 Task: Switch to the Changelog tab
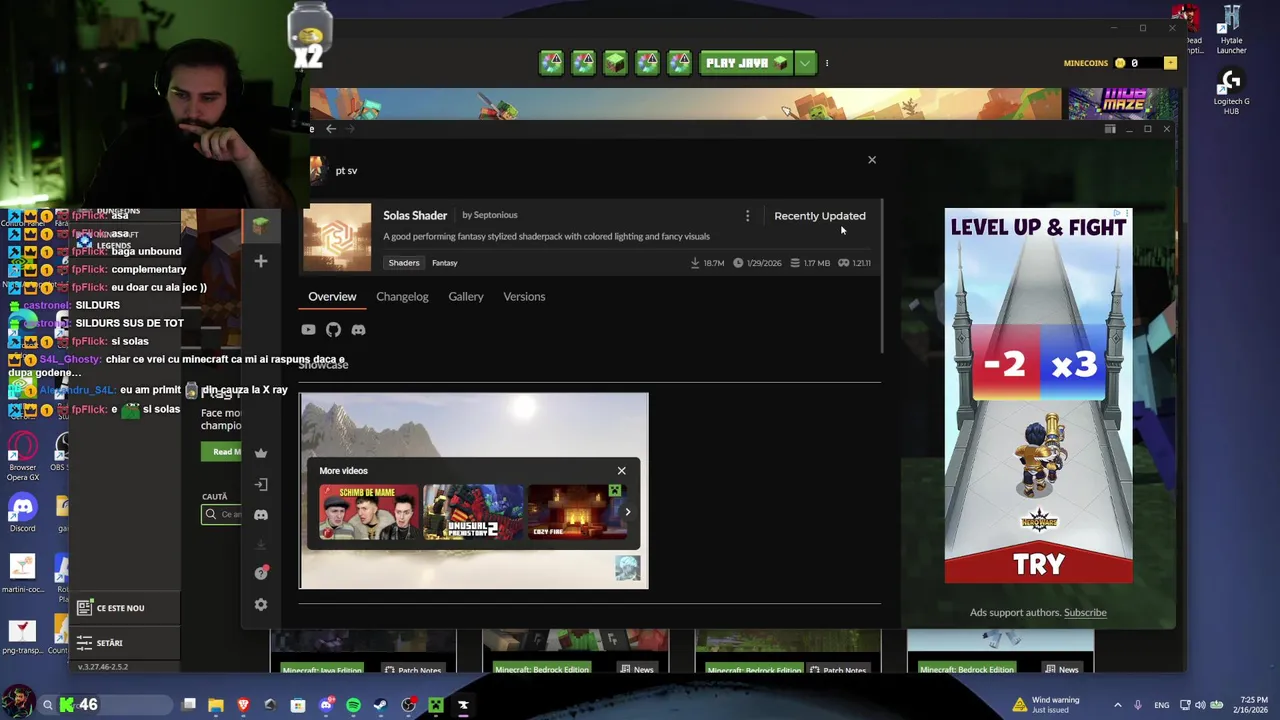click(x=402, y=297)
